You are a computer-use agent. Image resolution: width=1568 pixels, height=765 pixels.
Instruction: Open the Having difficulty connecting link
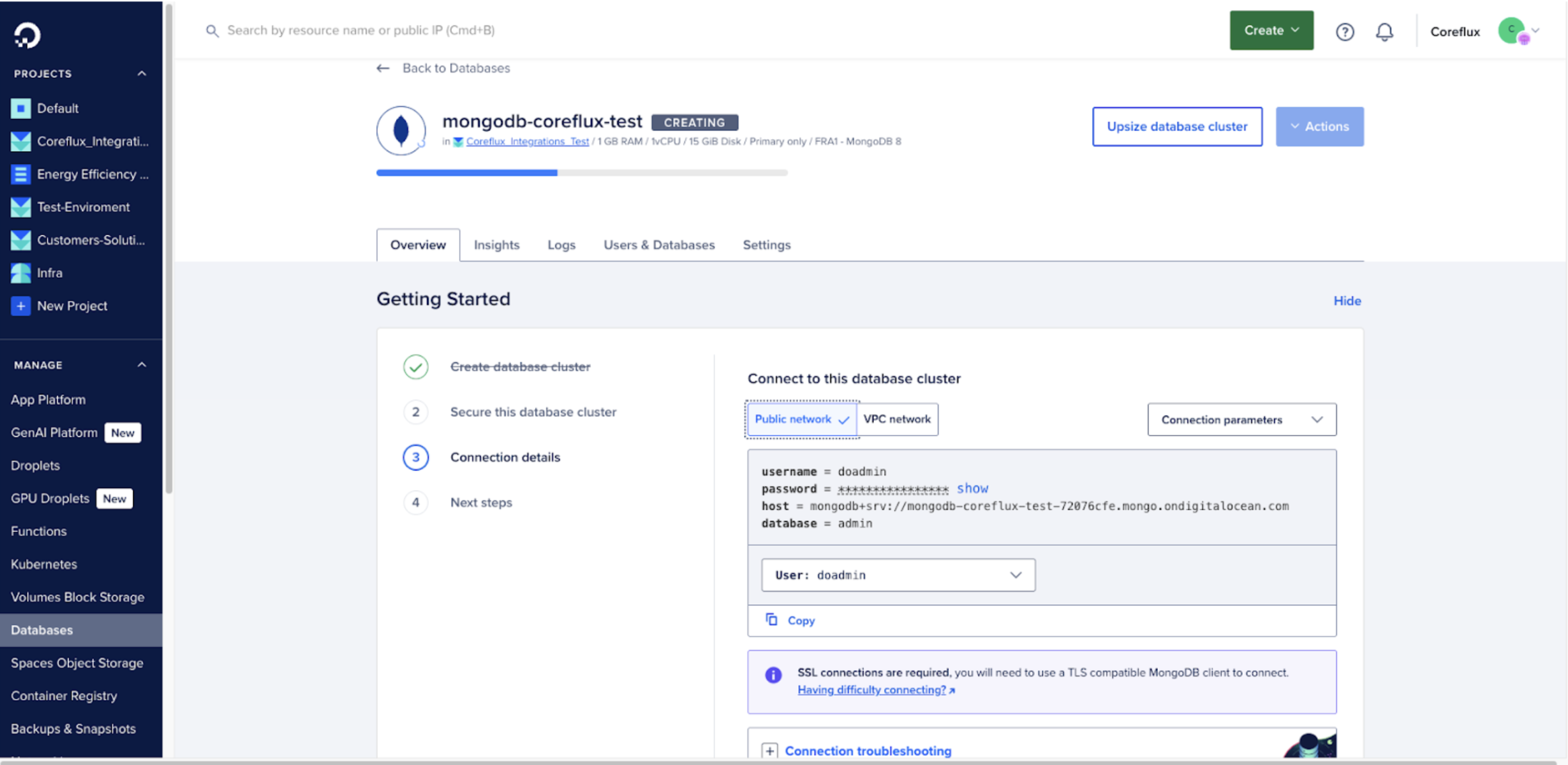(871, 690)
